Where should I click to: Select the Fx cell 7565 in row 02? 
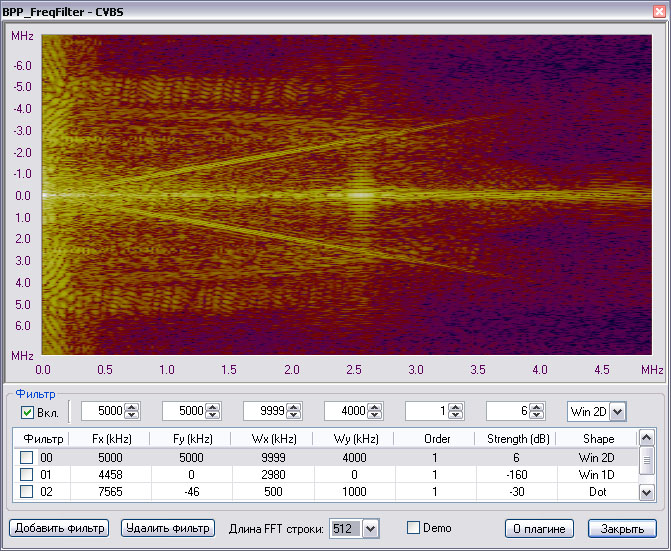(110, 492)
